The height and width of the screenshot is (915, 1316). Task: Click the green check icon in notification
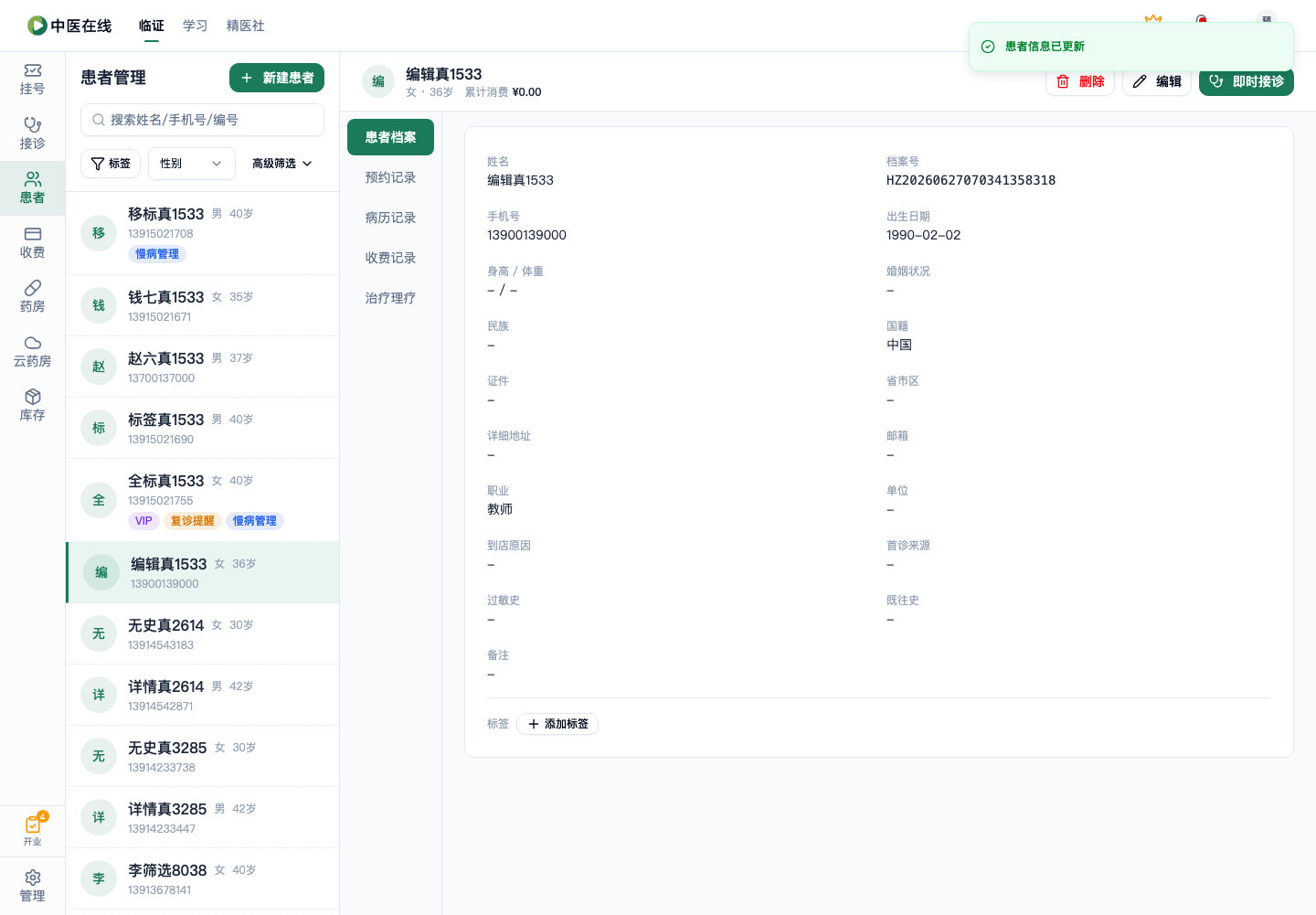[x=988, y=47]
